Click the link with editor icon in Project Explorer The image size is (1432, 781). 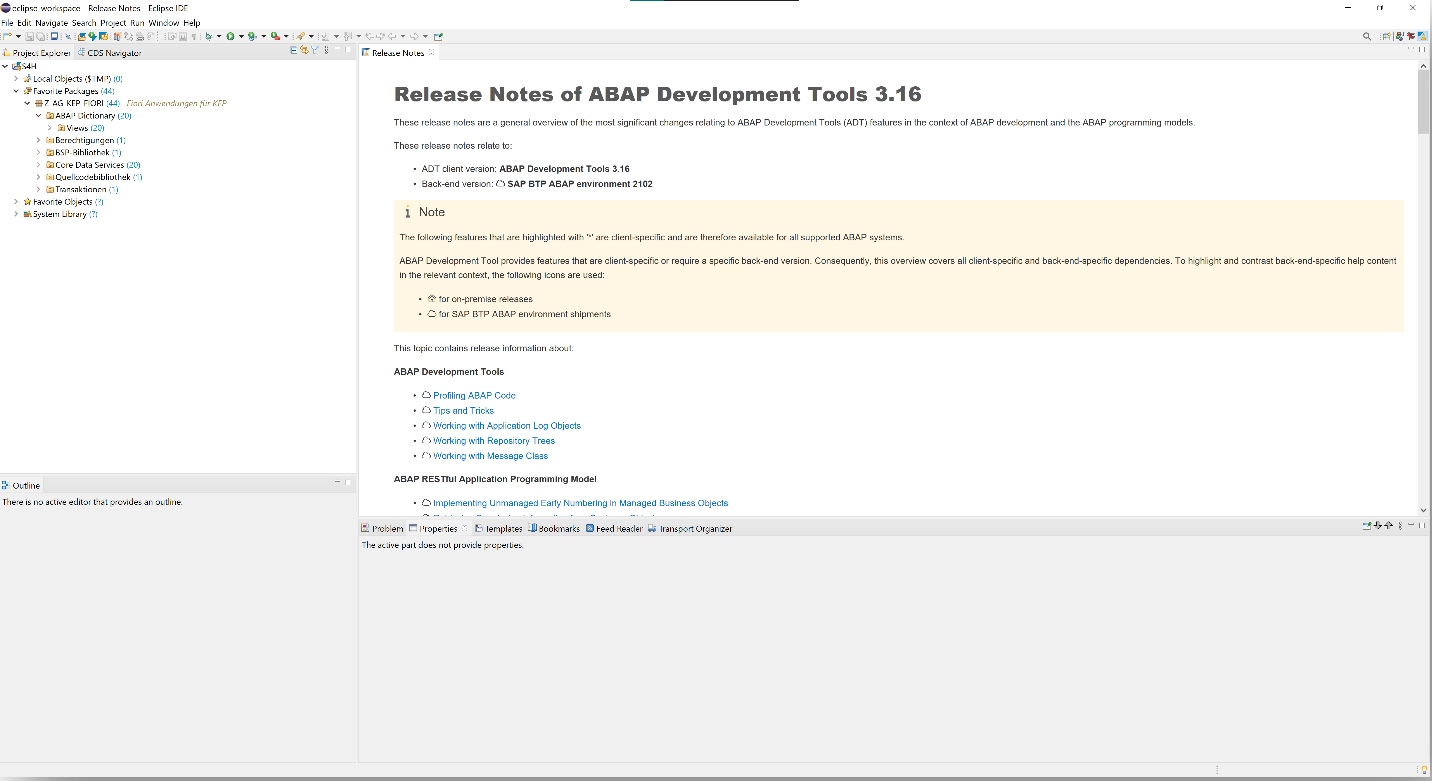pos(304,51)
